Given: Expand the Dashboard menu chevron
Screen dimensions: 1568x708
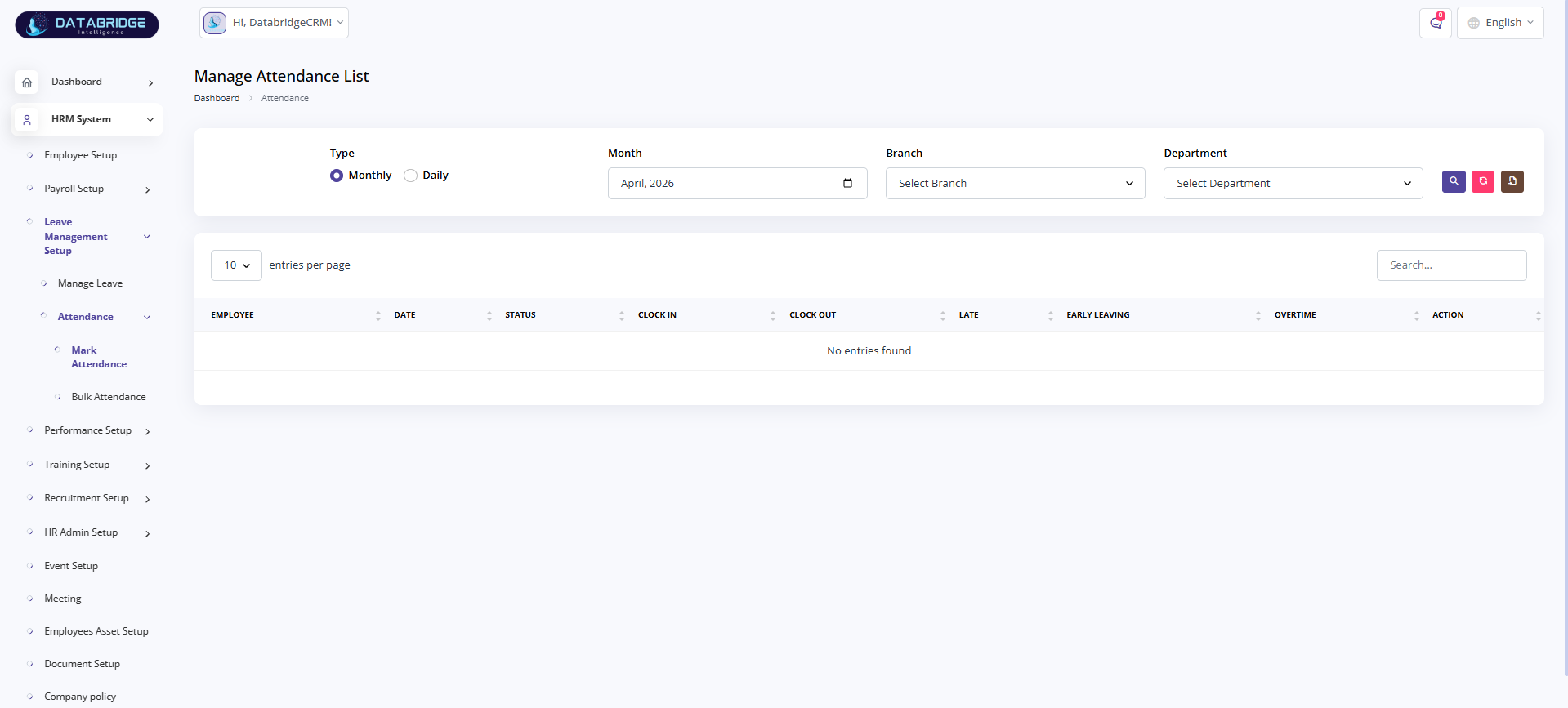Looking at the screenshot, I should coord(150,83).
